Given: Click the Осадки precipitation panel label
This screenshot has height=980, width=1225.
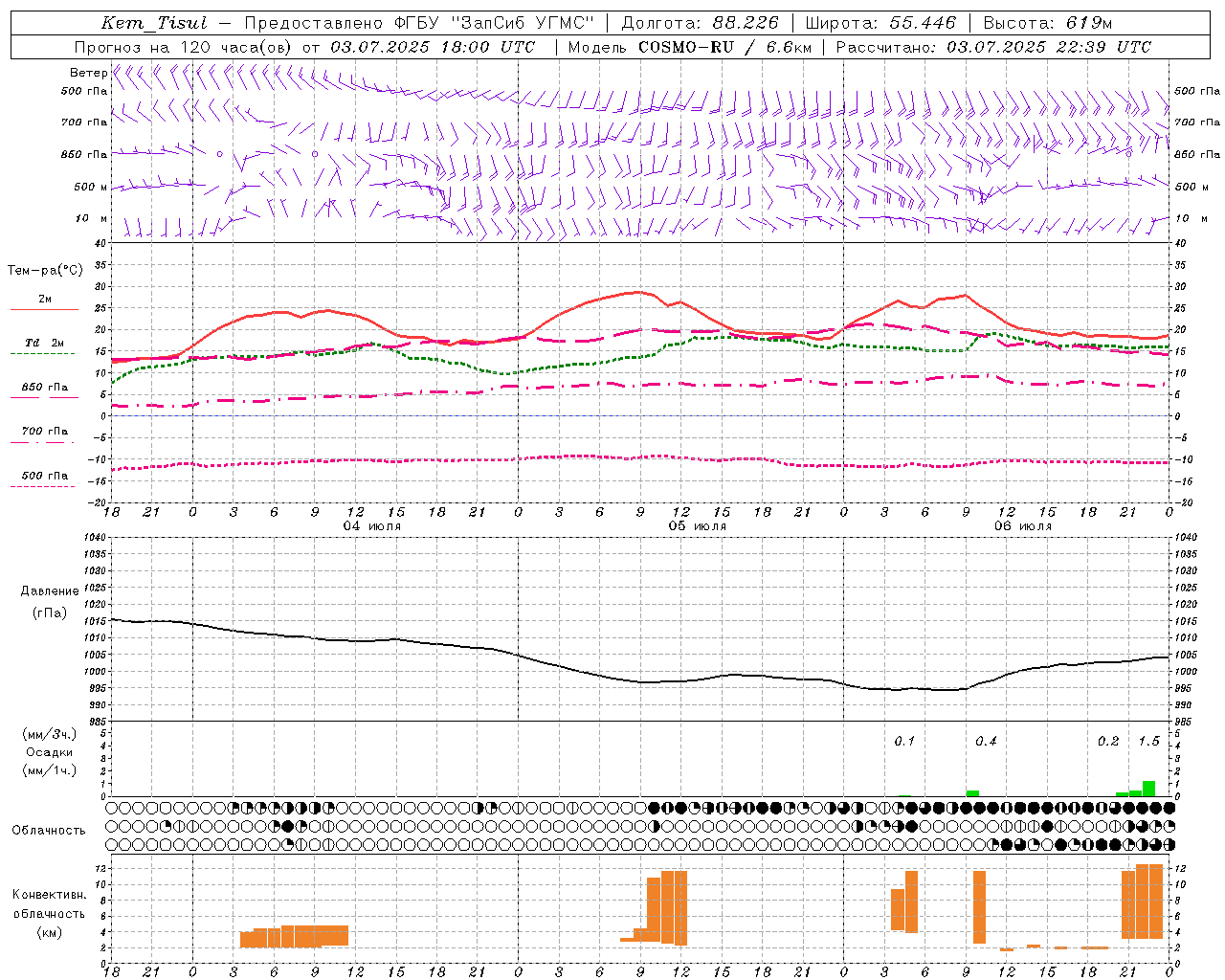Looking at the screenshot, I should tap(49, 752).
